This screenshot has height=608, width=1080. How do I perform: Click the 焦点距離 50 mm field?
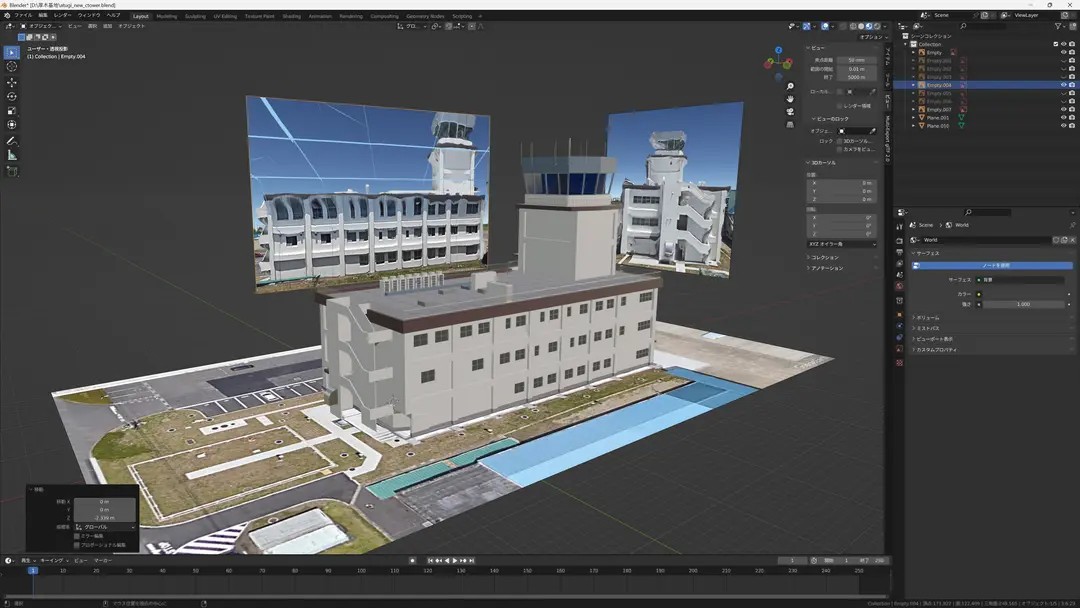point(856,61)
